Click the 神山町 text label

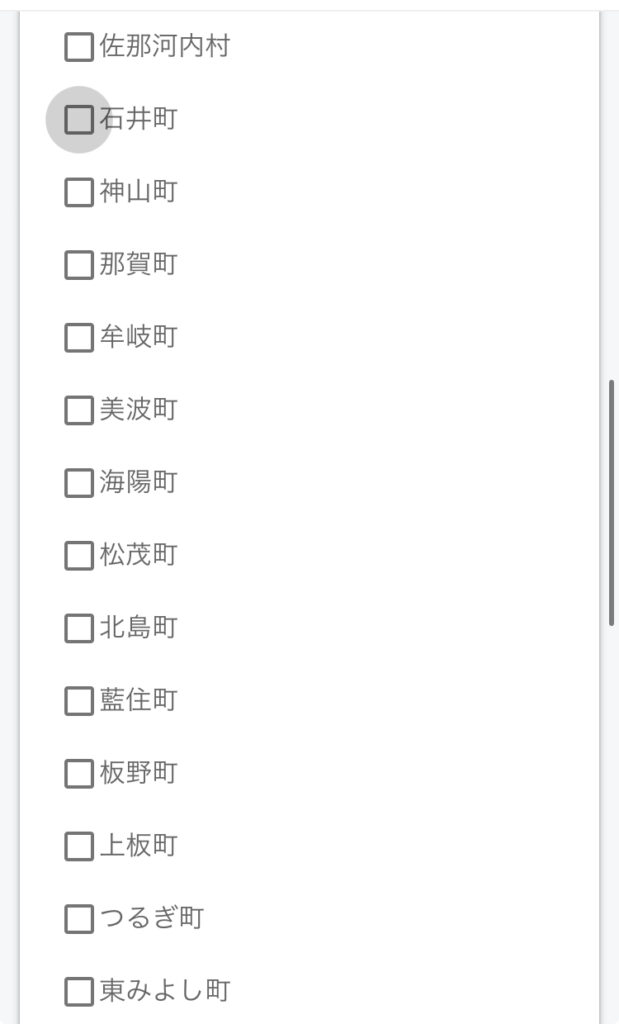[138, 192]
